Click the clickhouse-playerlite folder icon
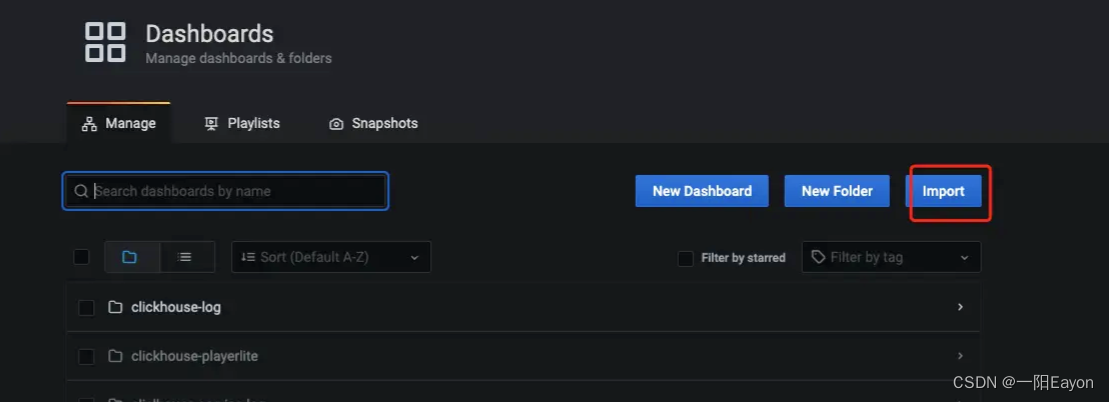The height and width of the screenshot is (402, 1109). point(115,356)
